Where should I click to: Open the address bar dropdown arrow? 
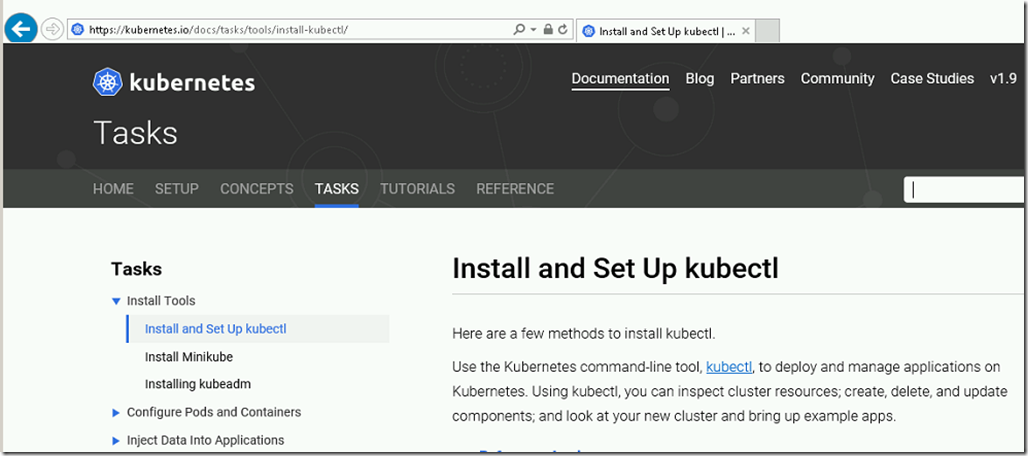(x=533, y=29)
